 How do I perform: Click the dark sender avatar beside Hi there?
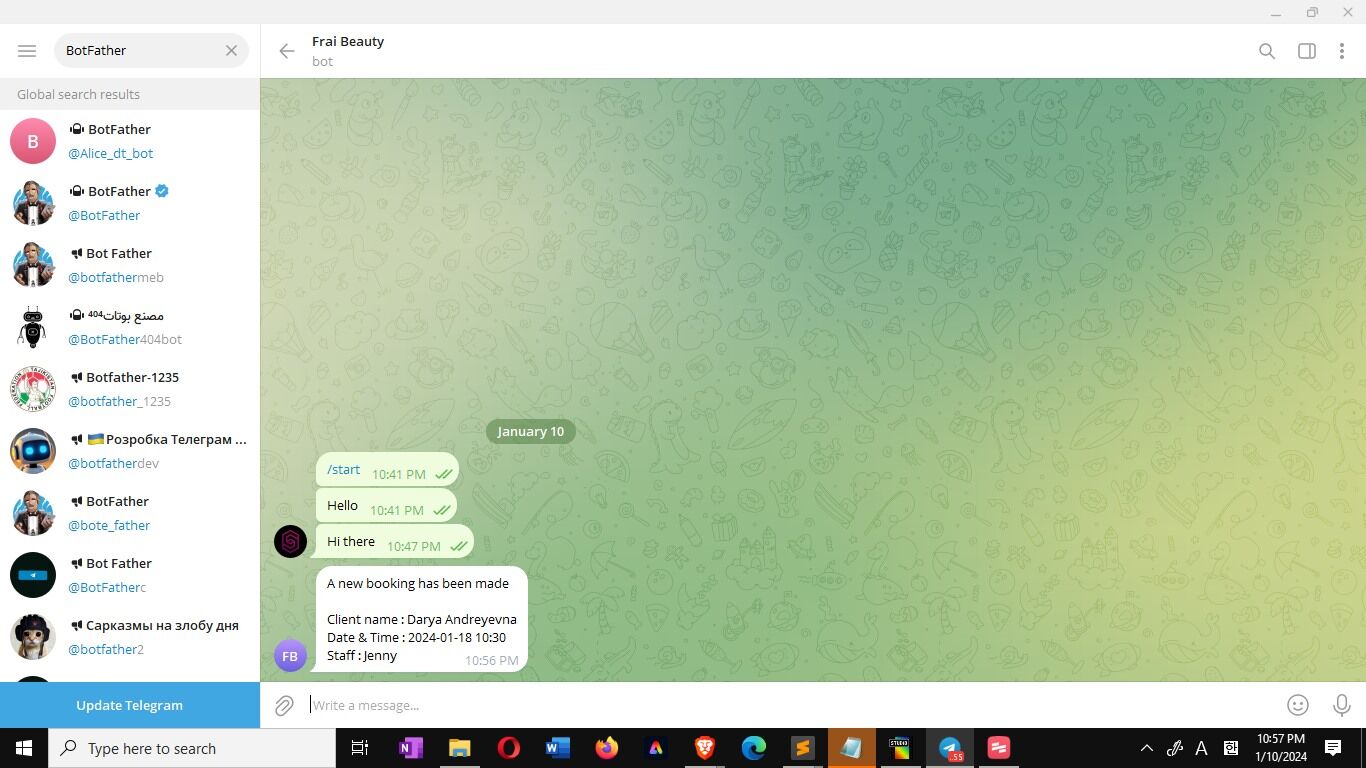(x=290, y=541)
